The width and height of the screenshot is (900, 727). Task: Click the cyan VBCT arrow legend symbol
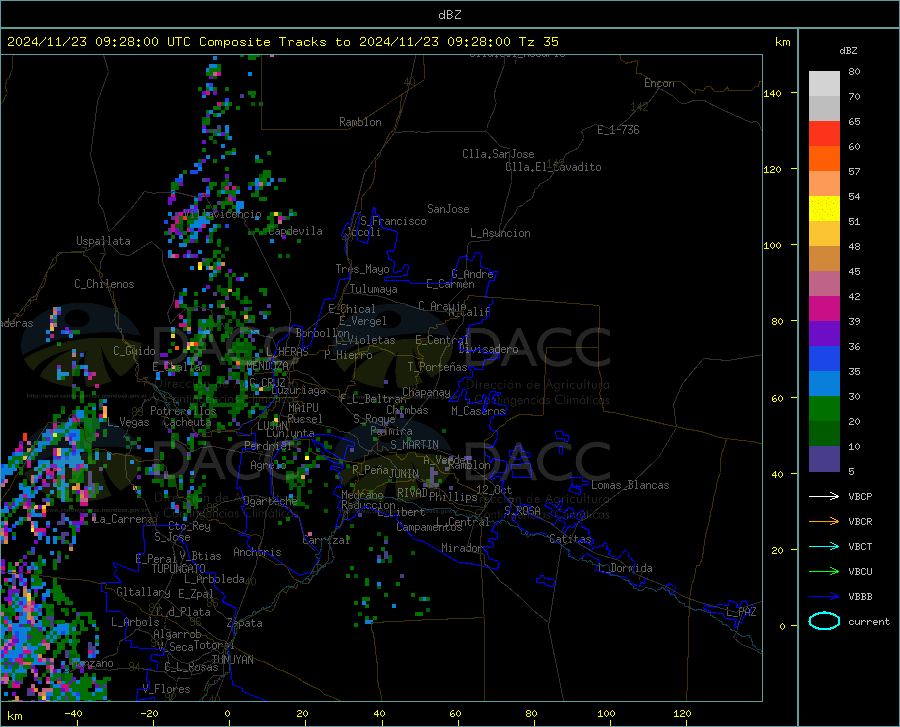(x=824, y=546)
